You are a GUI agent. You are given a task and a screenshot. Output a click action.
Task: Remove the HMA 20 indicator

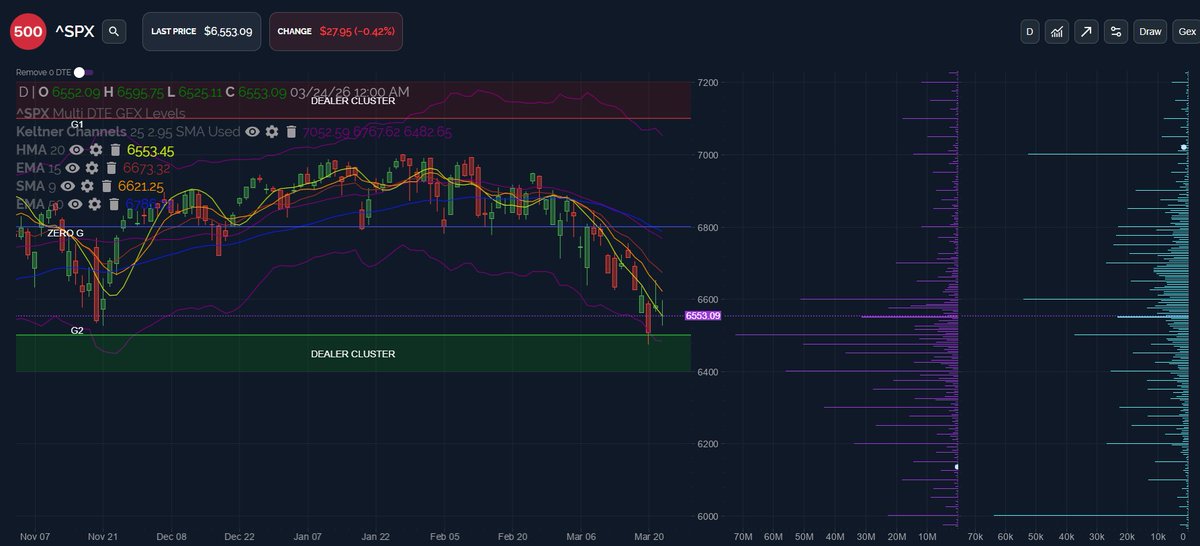[x=115, y=150]
